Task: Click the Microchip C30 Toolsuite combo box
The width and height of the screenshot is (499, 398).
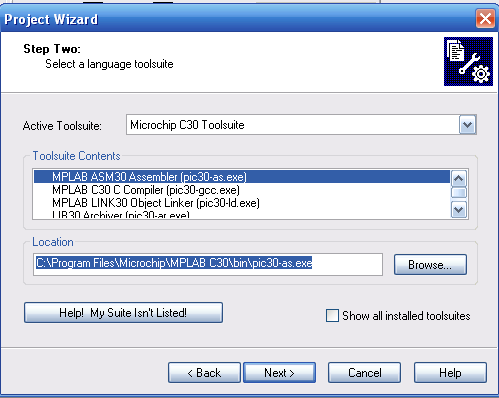Action: 301,125
